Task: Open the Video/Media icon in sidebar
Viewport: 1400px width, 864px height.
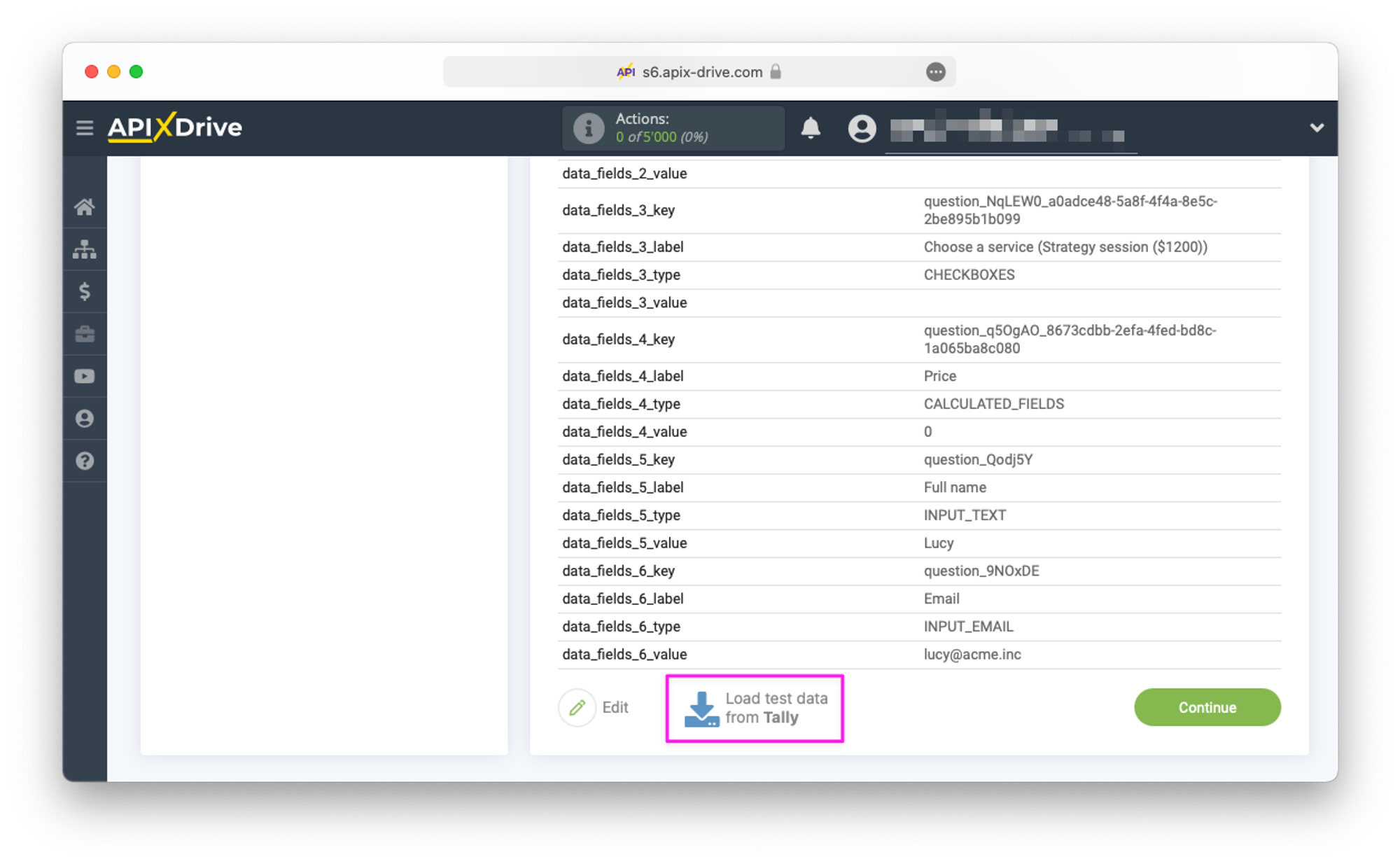Action: [x=85, y=376]
